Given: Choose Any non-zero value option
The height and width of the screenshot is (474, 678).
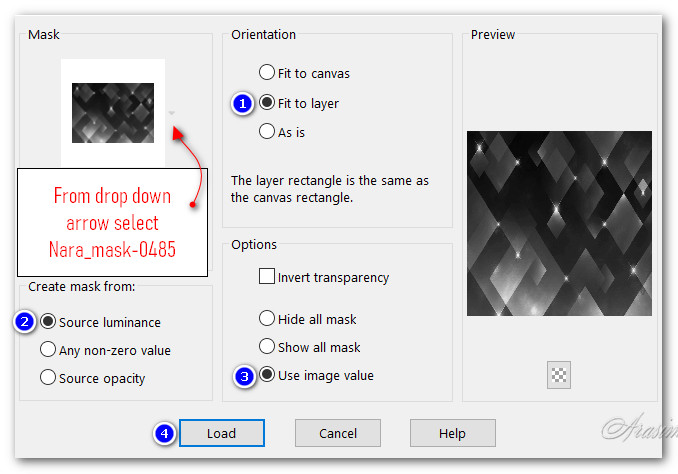Looking at the screenshot, I should (47, 350).
